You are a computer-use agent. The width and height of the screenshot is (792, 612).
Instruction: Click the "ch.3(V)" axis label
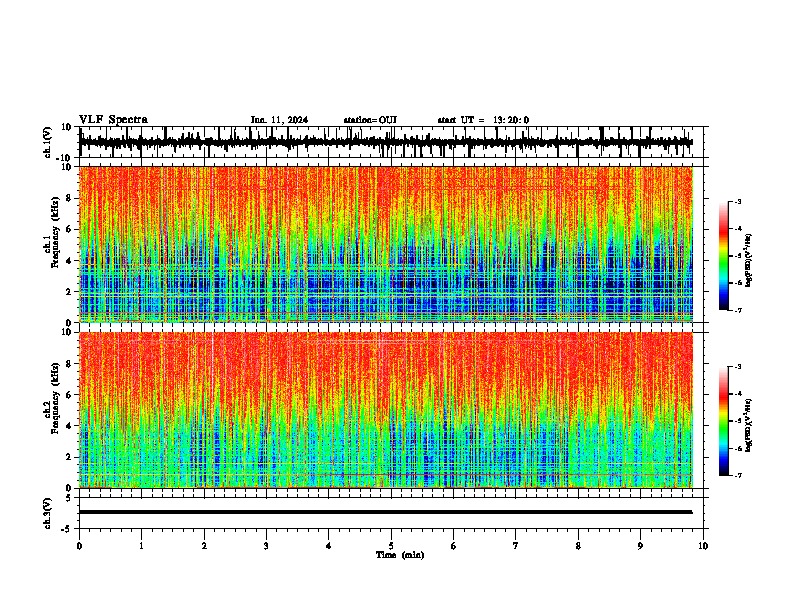click(x=48, y=513)
